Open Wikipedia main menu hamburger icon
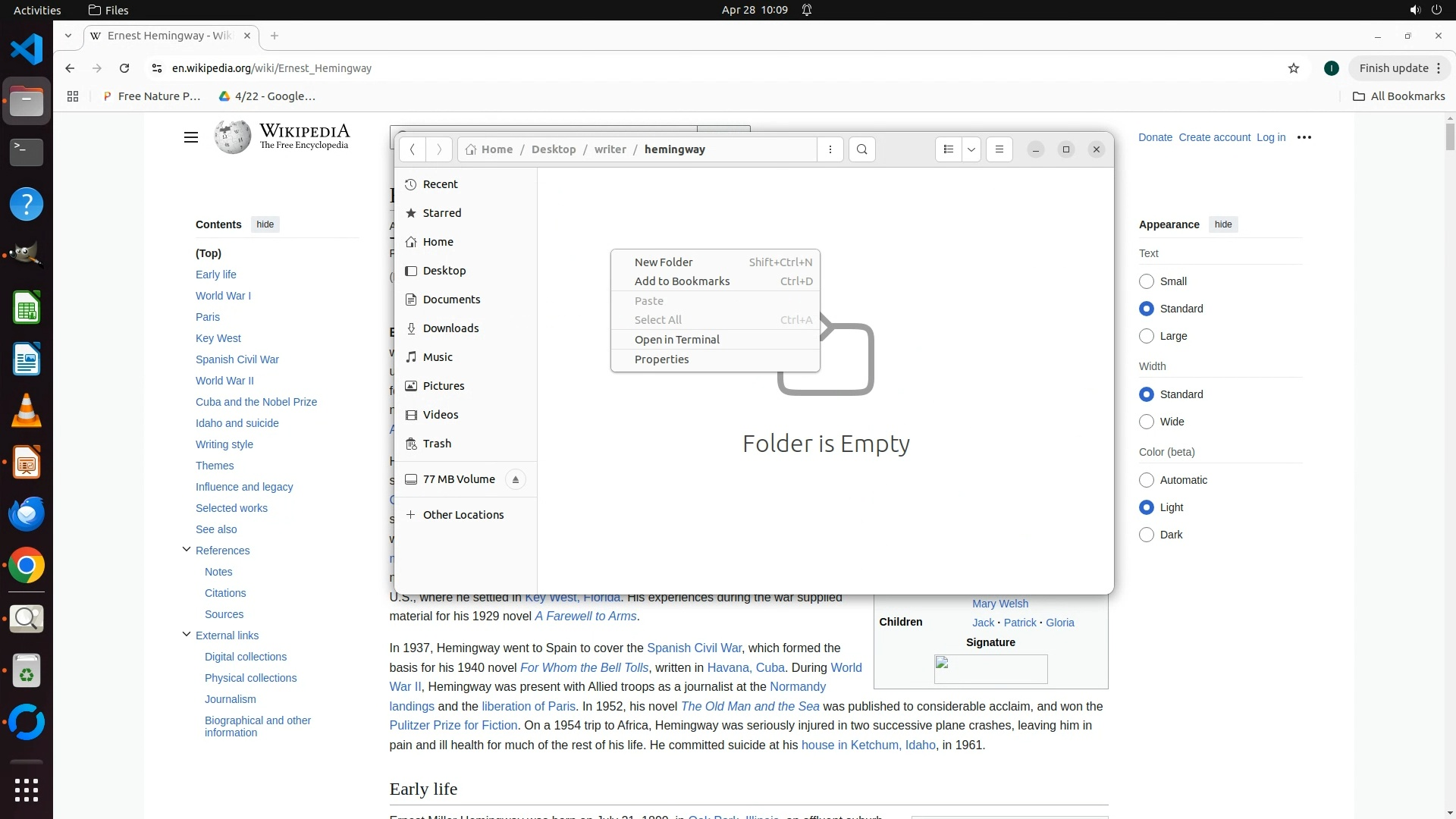 coord(191,137)
